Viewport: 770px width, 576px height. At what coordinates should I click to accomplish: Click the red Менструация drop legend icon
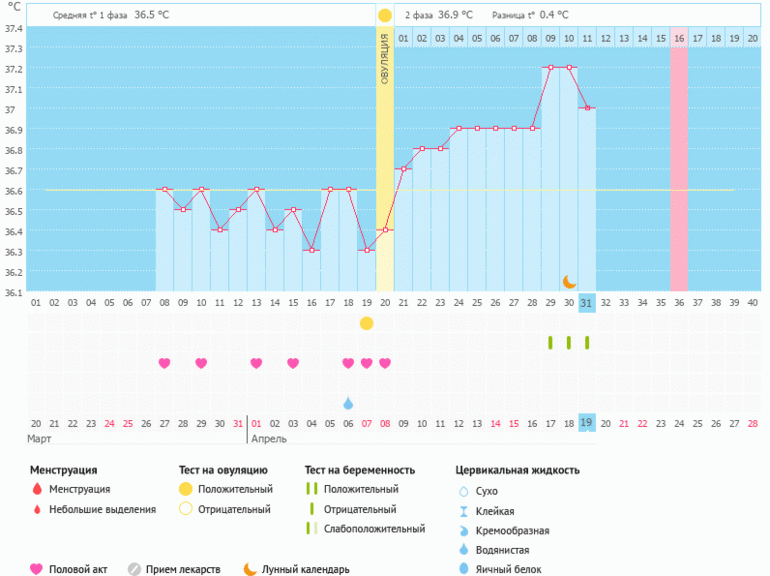point(37,489)
